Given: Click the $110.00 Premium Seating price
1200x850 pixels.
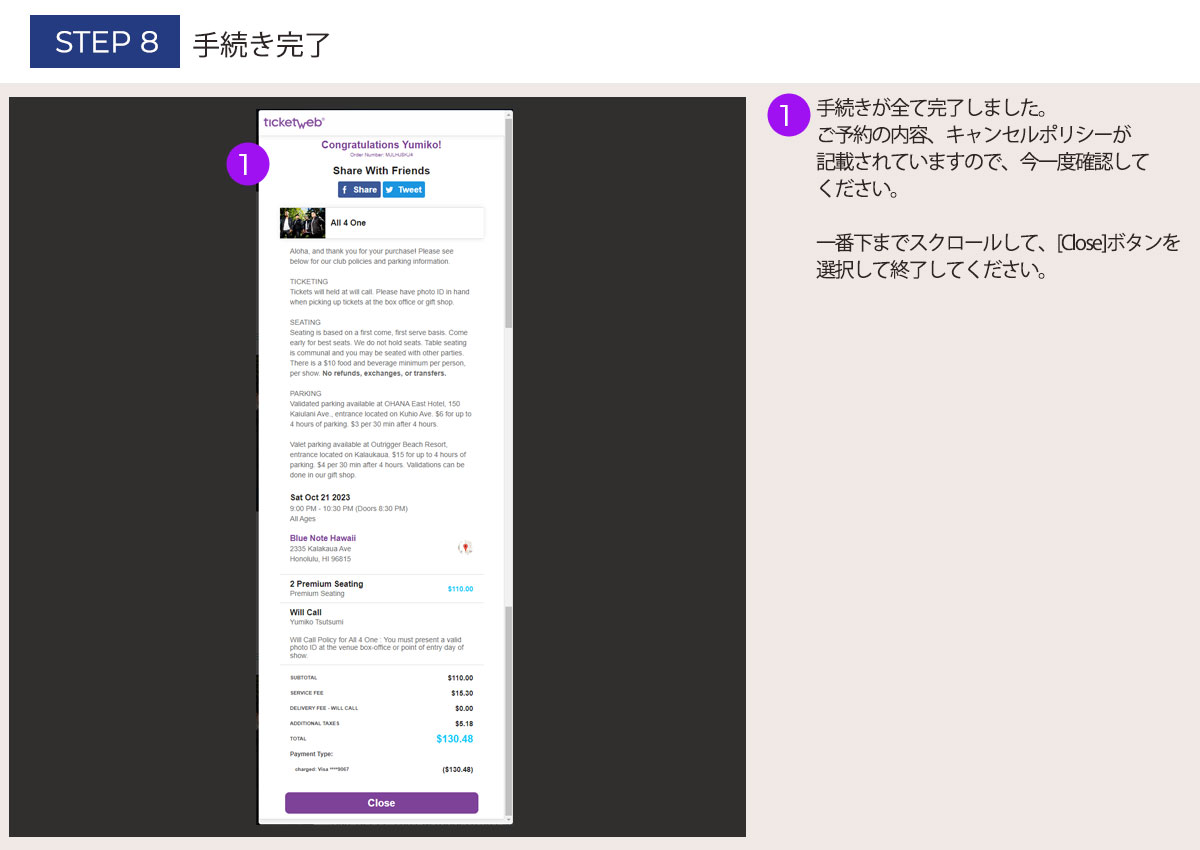Looking at the screenshot, I should pyautogui.click(x=460, y=589).
